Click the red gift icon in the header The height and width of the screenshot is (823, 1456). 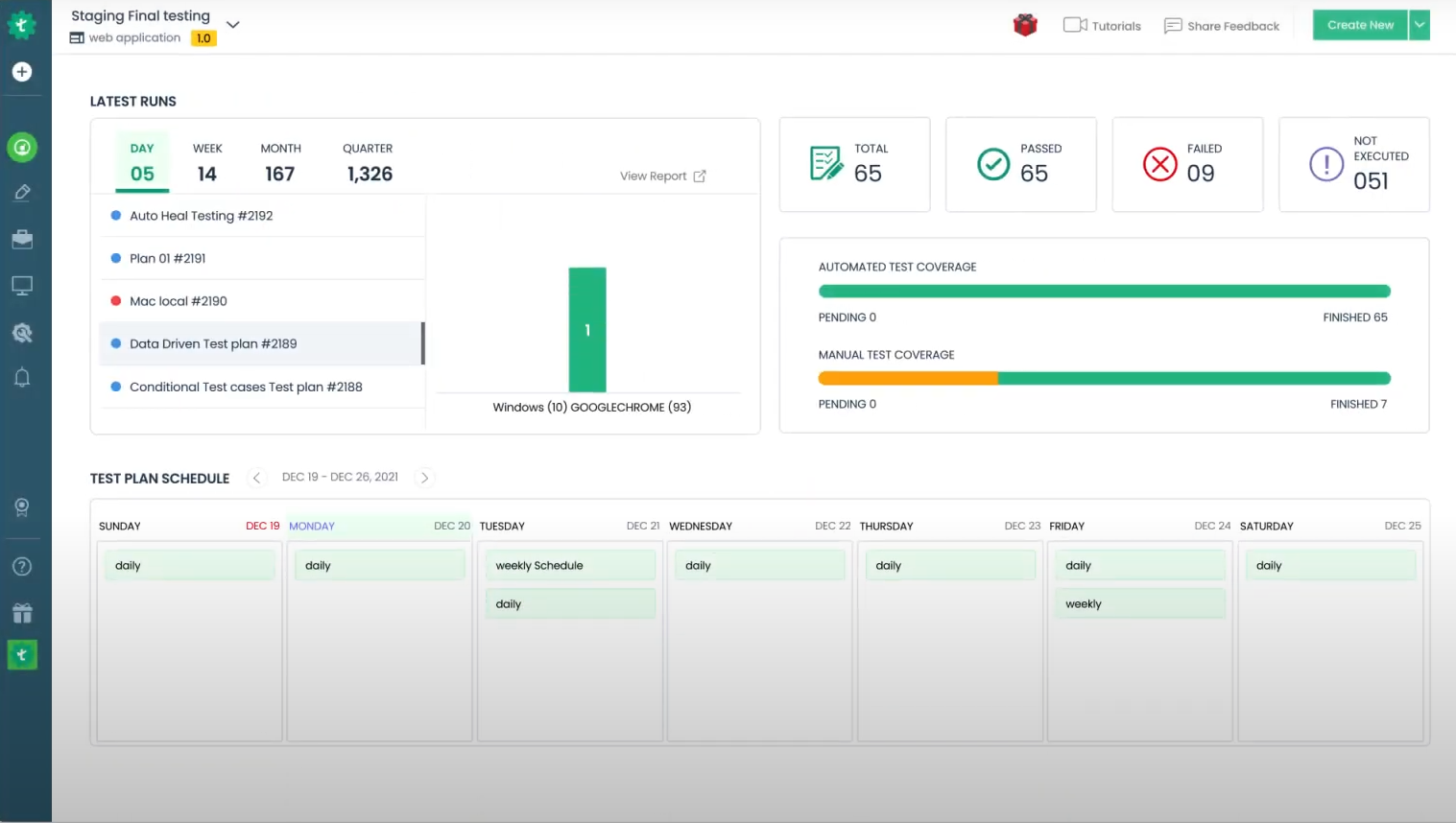tap(1025, 25)
